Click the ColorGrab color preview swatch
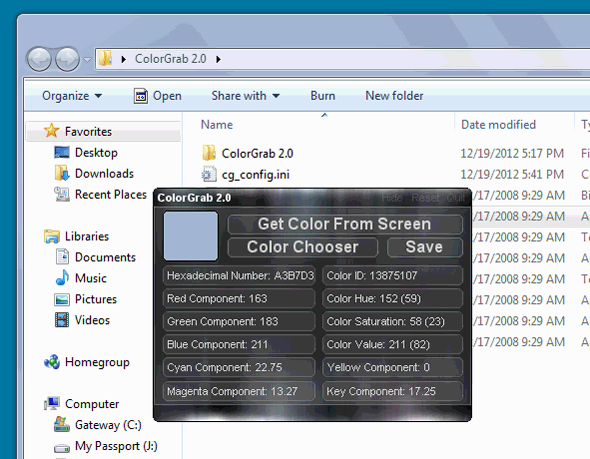The height and width of the screenshot is (459, 590). pyautogui.click(x=191, y=236)
